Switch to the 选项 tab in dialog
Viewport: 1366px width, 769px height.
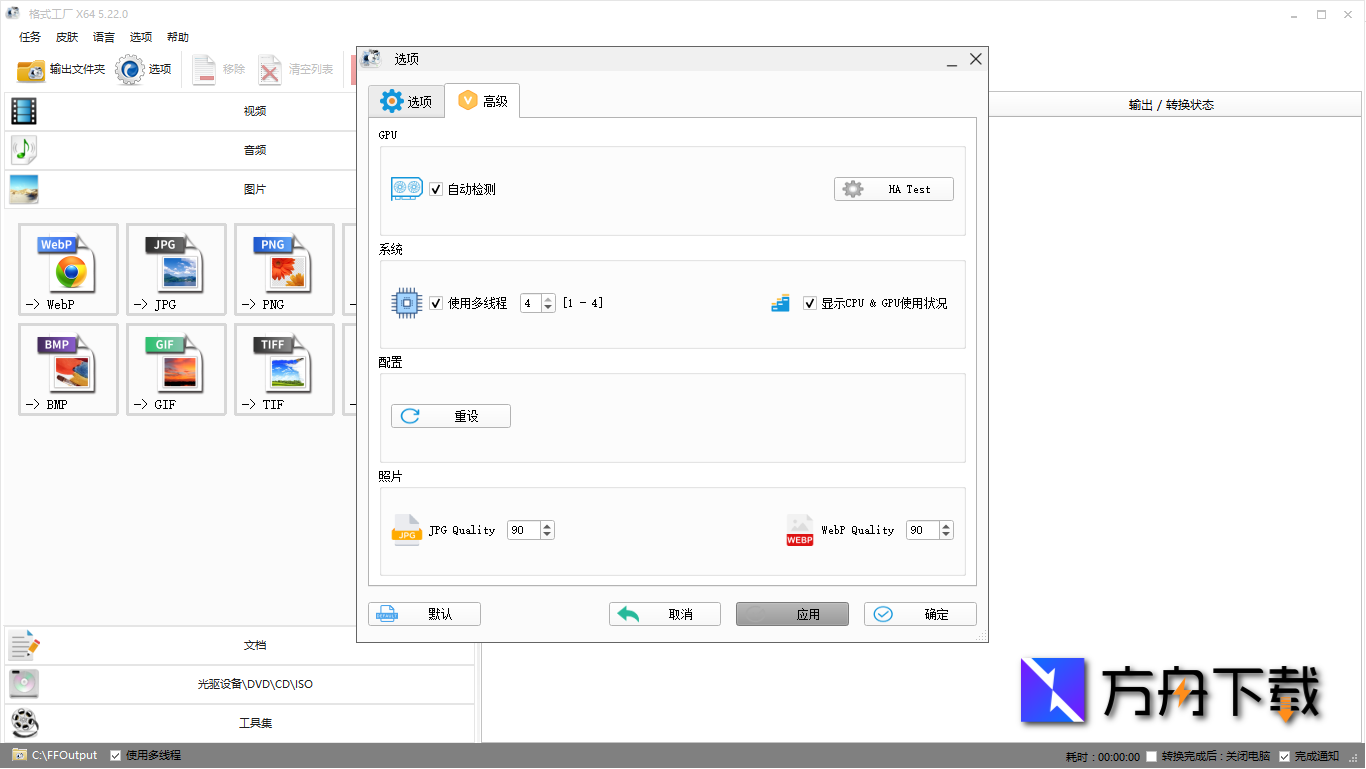(407, 101)
